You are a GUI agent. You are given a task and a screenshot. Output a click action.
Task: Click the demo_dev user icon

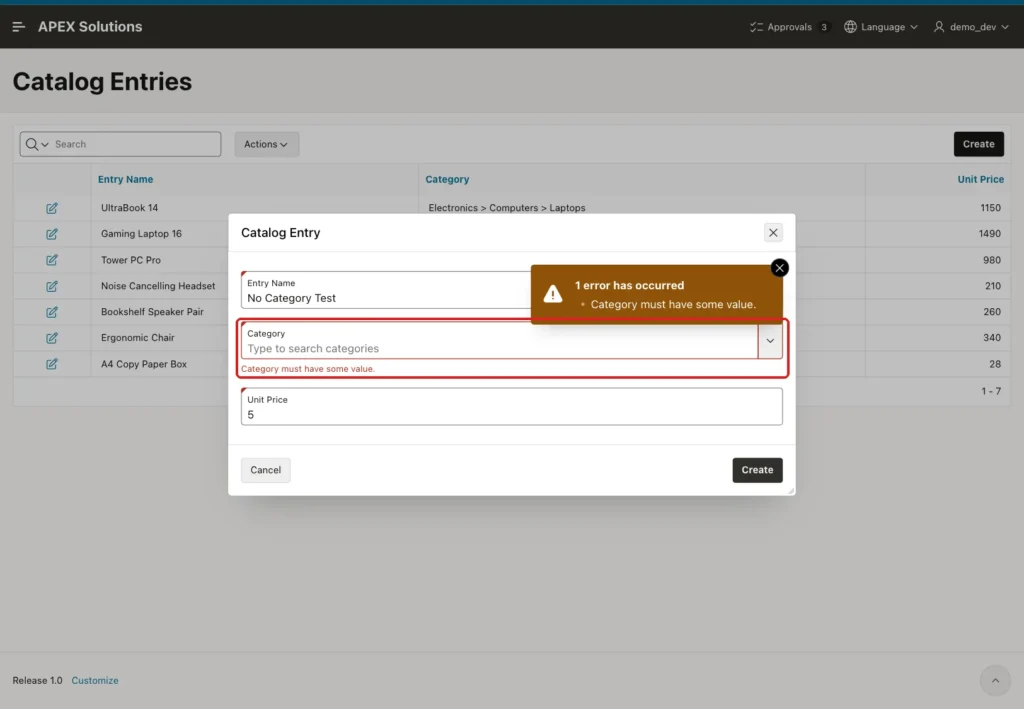pyautogui.click(x=939, y=27)
